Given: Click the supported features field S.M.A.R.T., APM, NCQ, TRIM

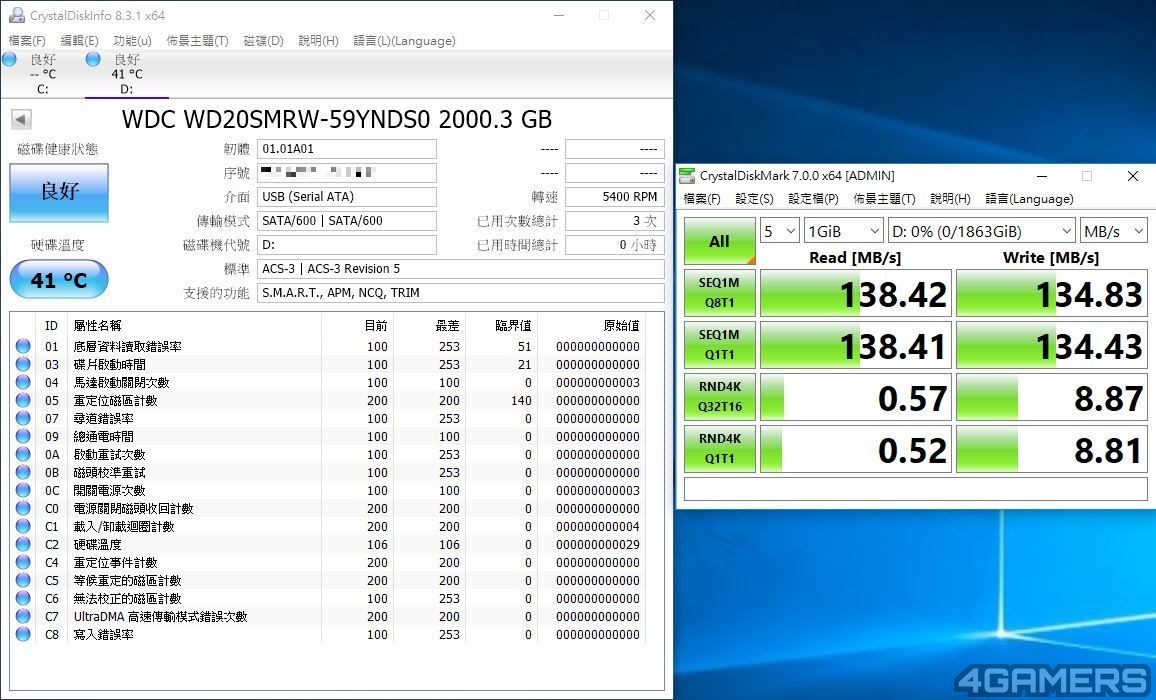Looking at the screenshot, I should [461, 293].
